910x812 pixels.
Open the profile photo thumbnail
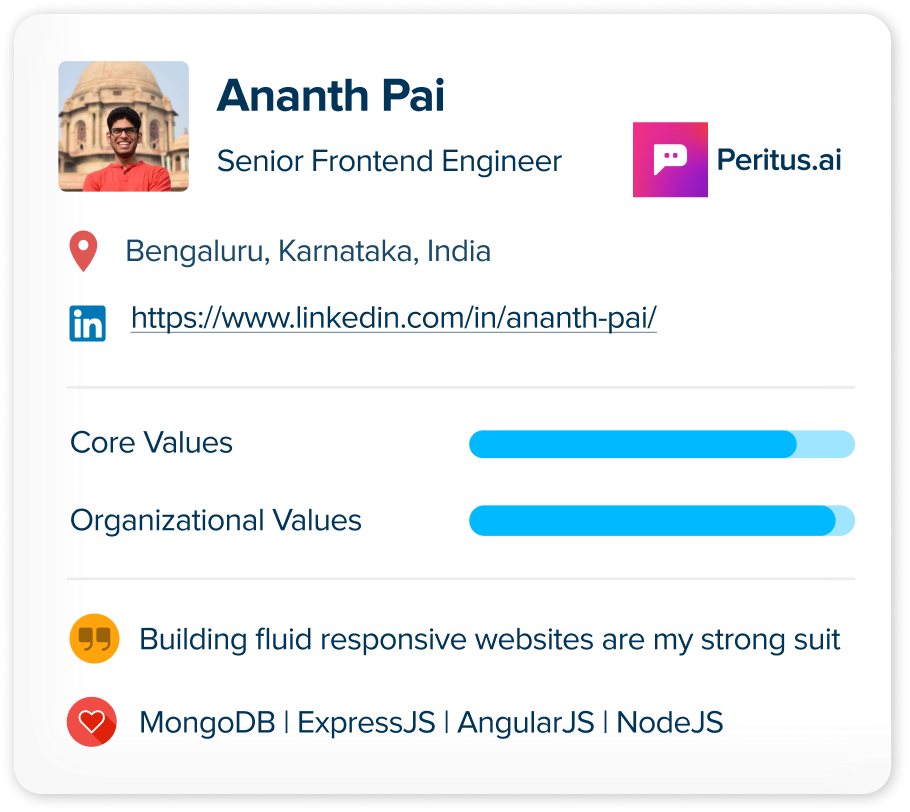click(124, 126)
